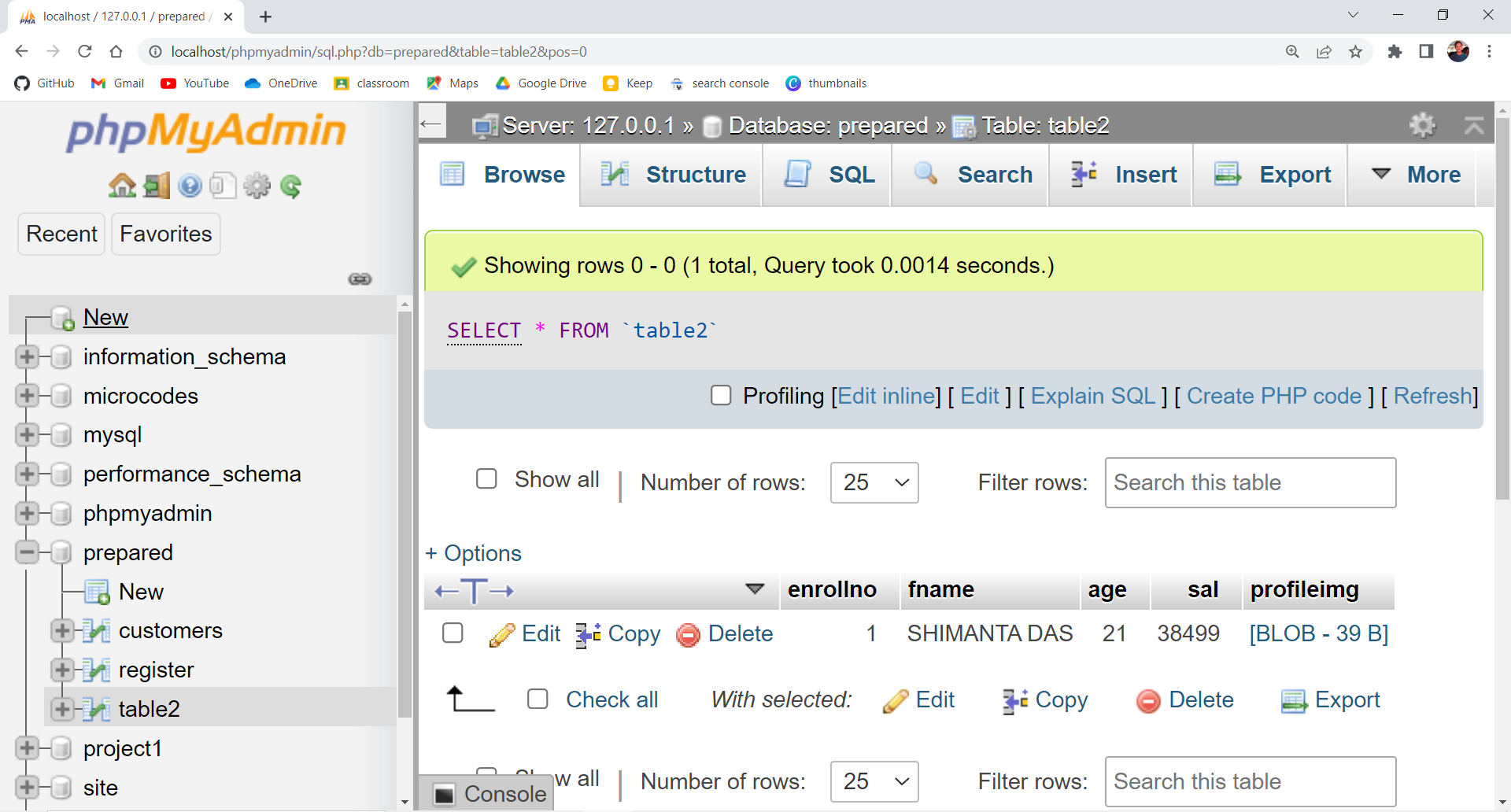The image size is (1511, 812).
Task: Select the checkbox for the SHIMANTA DAS row
Action: 453,633
